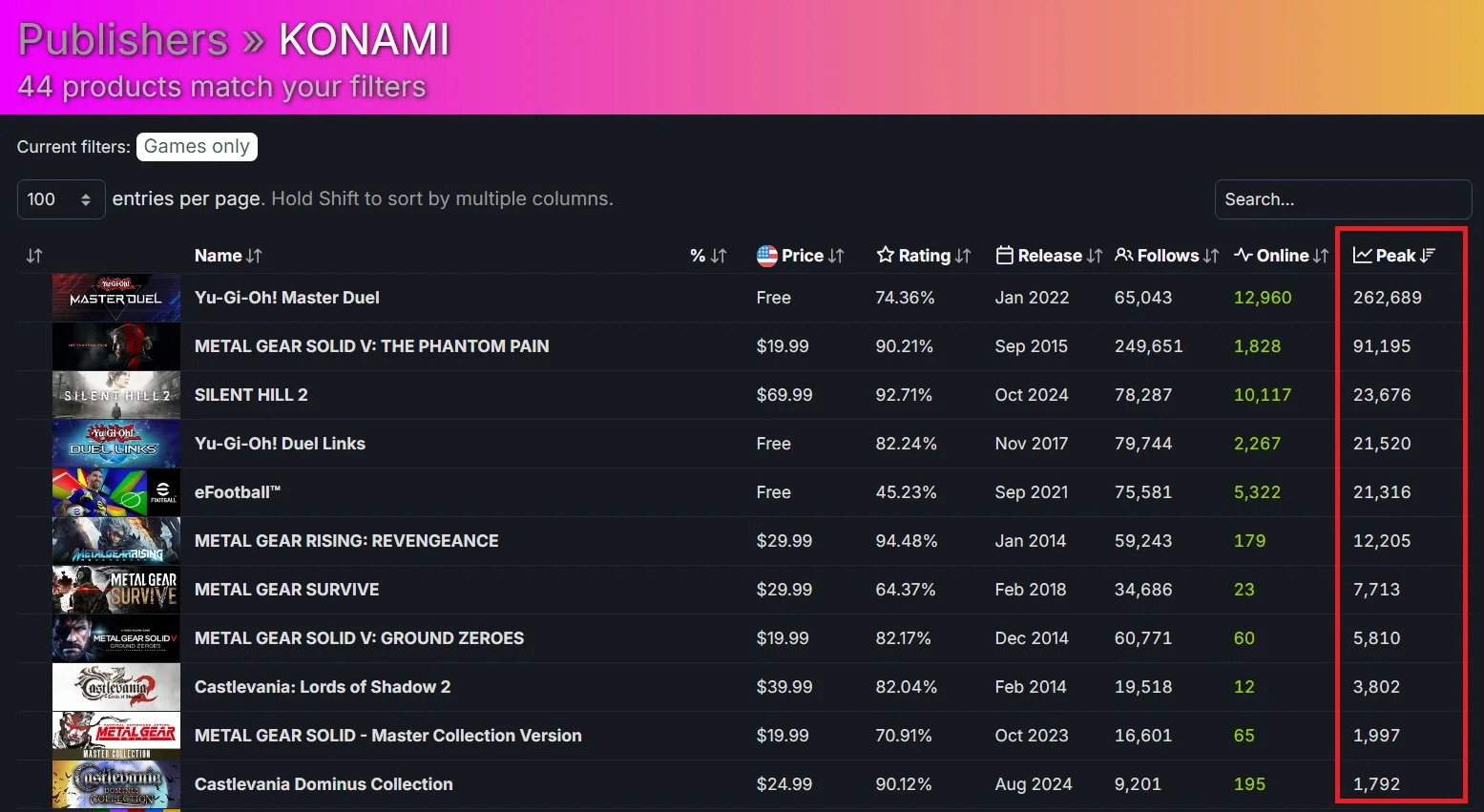The height and width of the screenshot is (812, 1484).
Task: Open METAL GEAR SOLID V: GROUND ZEROES
Action: (x=359, y=638)
